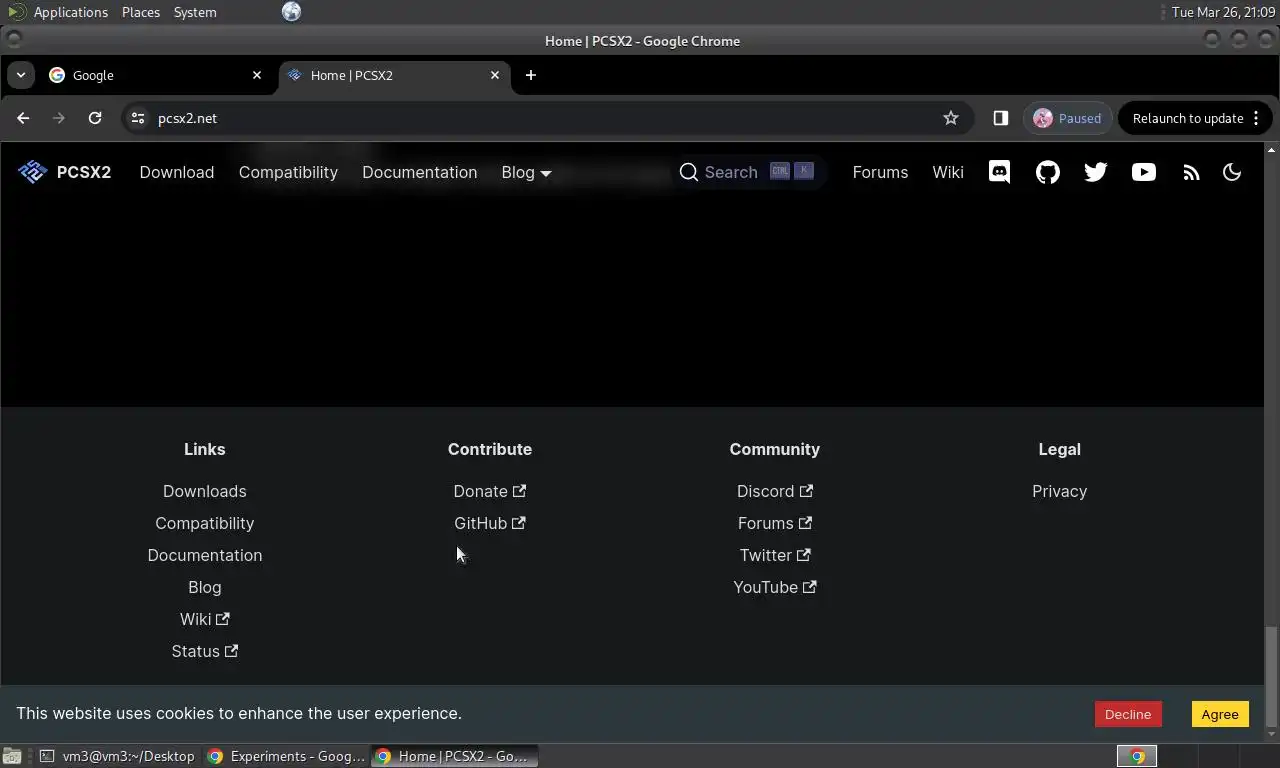The width and height of the screenshot is (1280, 768).
Task: Close the Google tab
Action: tap(257, 75)
